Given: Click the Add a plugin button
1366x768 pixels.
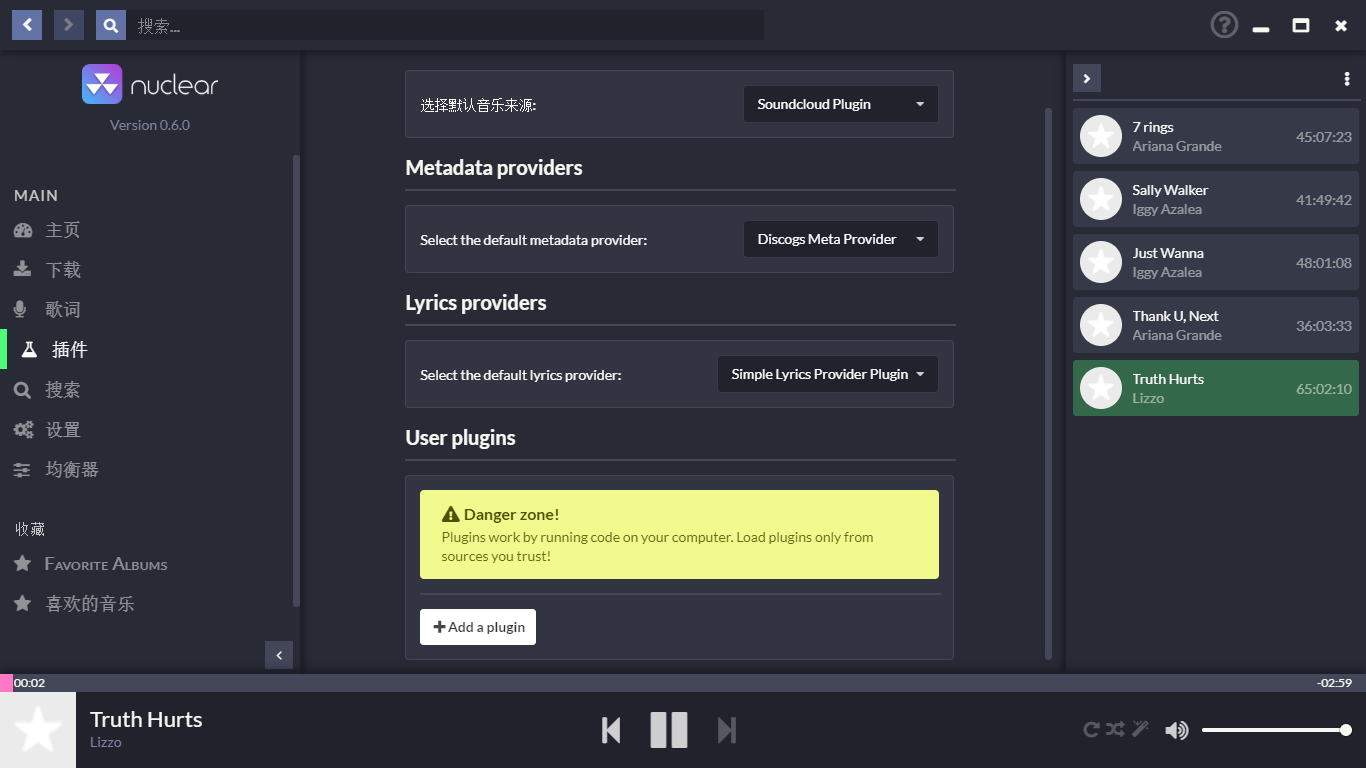Looking at the screenshot, I should (478, 627).
